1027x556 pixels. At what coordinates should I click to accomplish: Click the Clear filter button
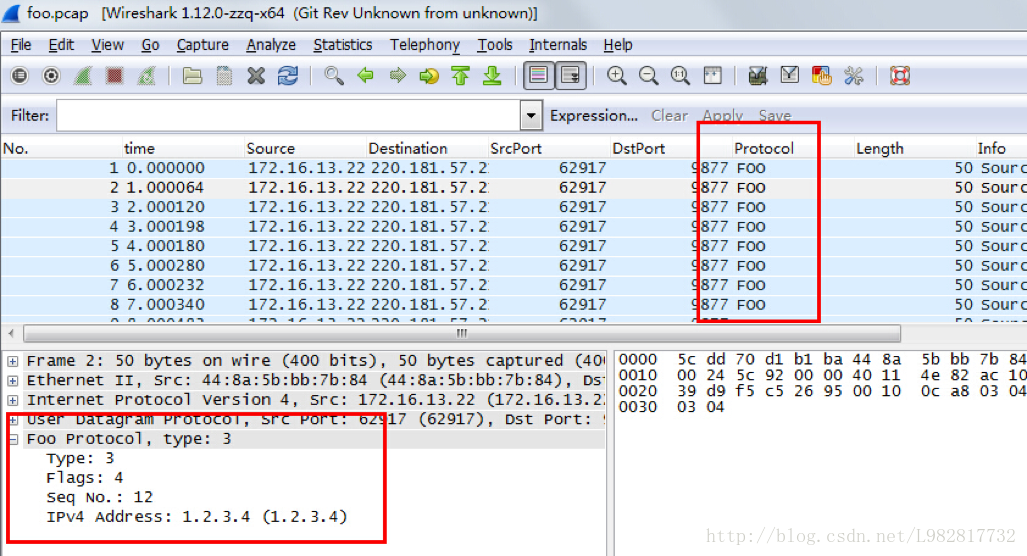pyautogui.click(x=669, y=116)
